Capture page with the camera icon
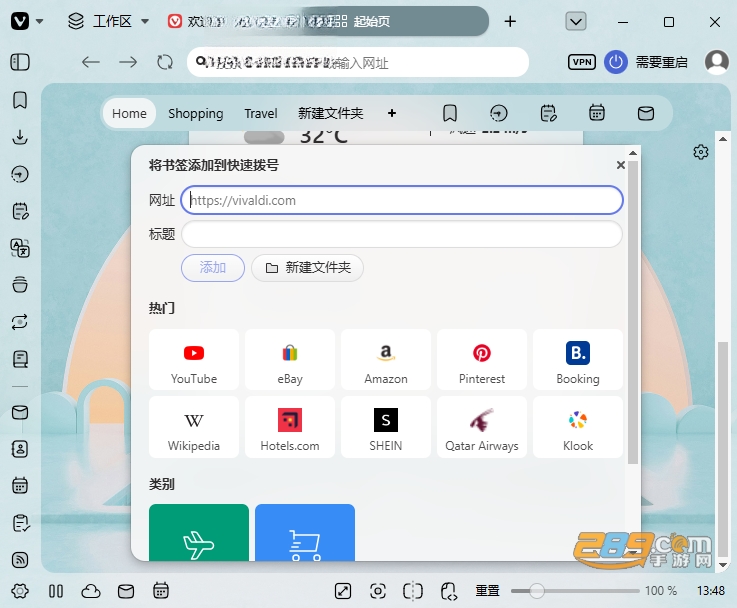Image resolution: width=737 pixels, height=608 pixels. pyautogui.click(x=378, y=591)
